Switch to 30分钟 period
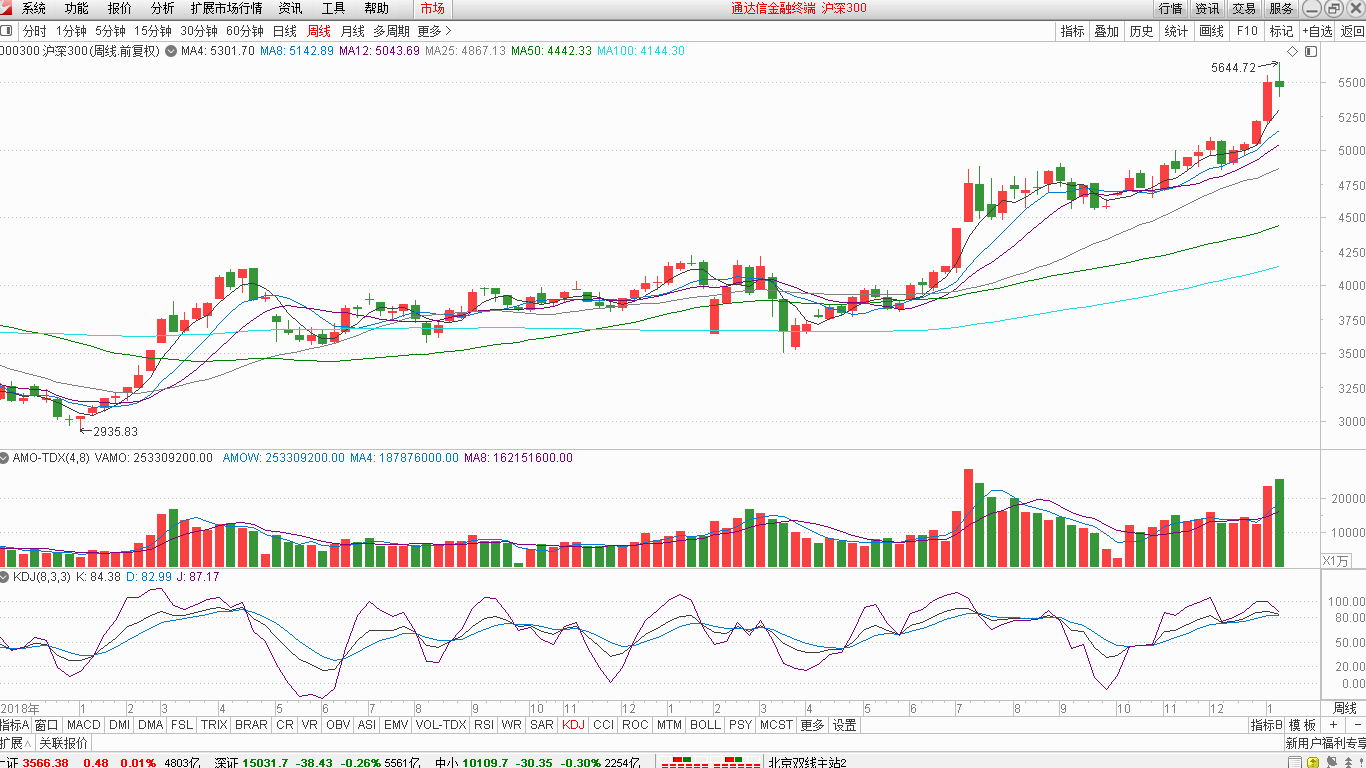 point(199,31)
